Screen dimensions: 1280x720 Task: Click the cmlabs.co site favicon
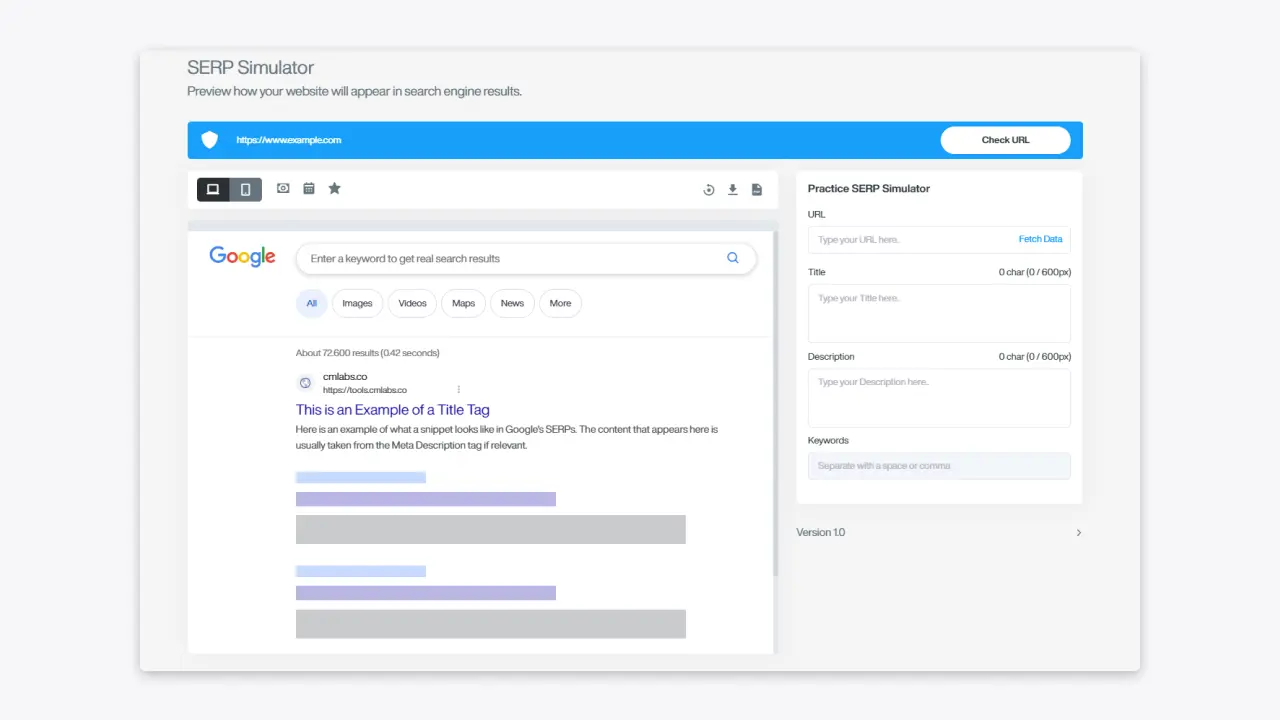click(306, 383)
